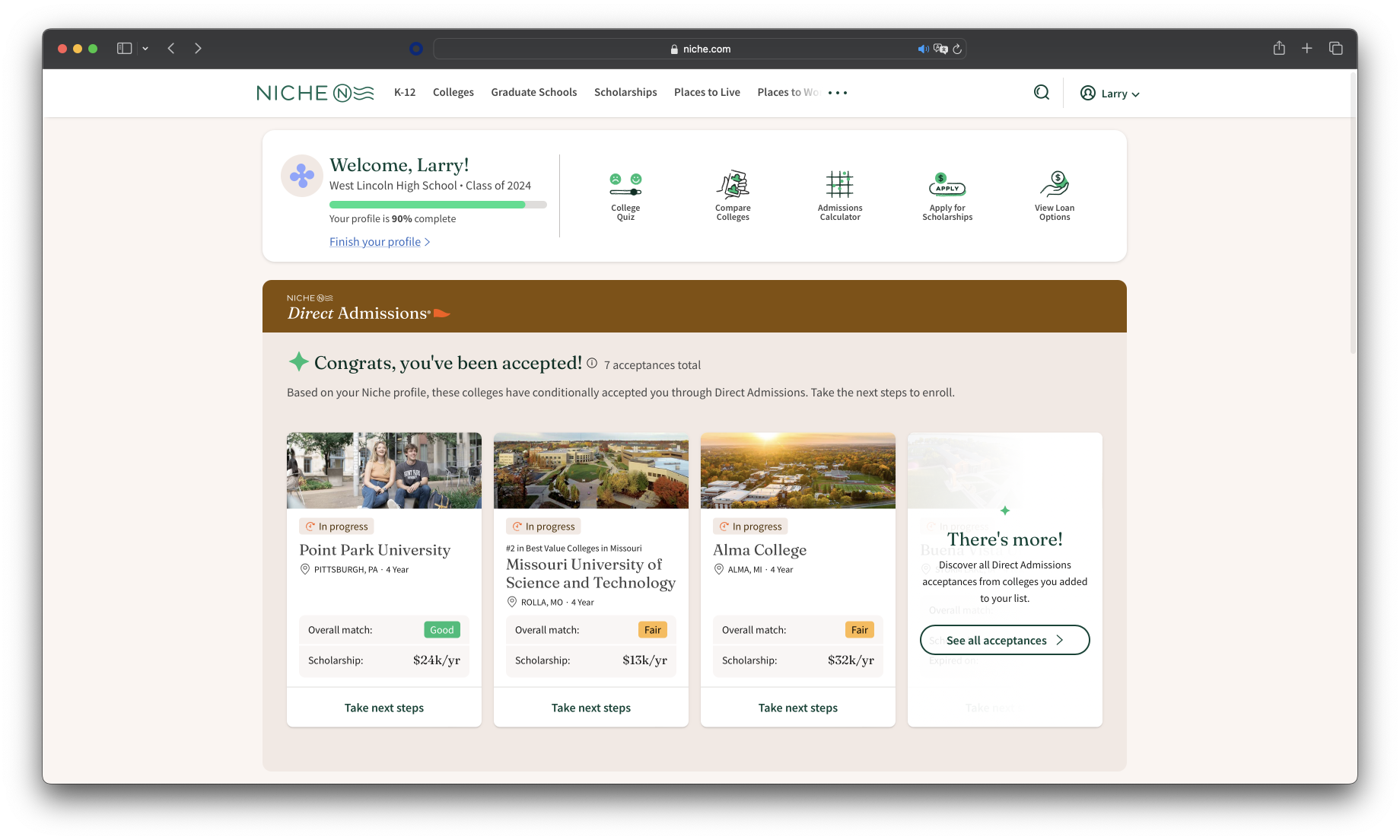Image resolution: width=1400 pixels, height=840 pixels.
Task: Click the page vertical scrollbar
Action: 1353,213
